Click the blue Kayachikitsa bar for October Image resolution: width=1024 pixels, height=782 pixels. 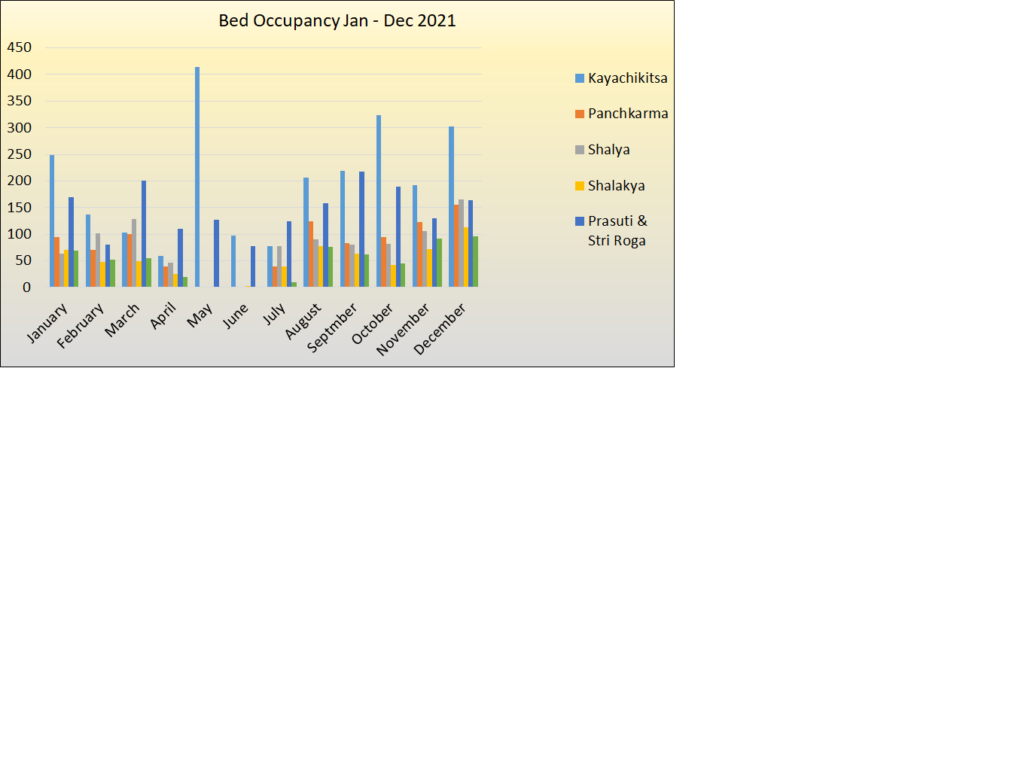point(378,200)
